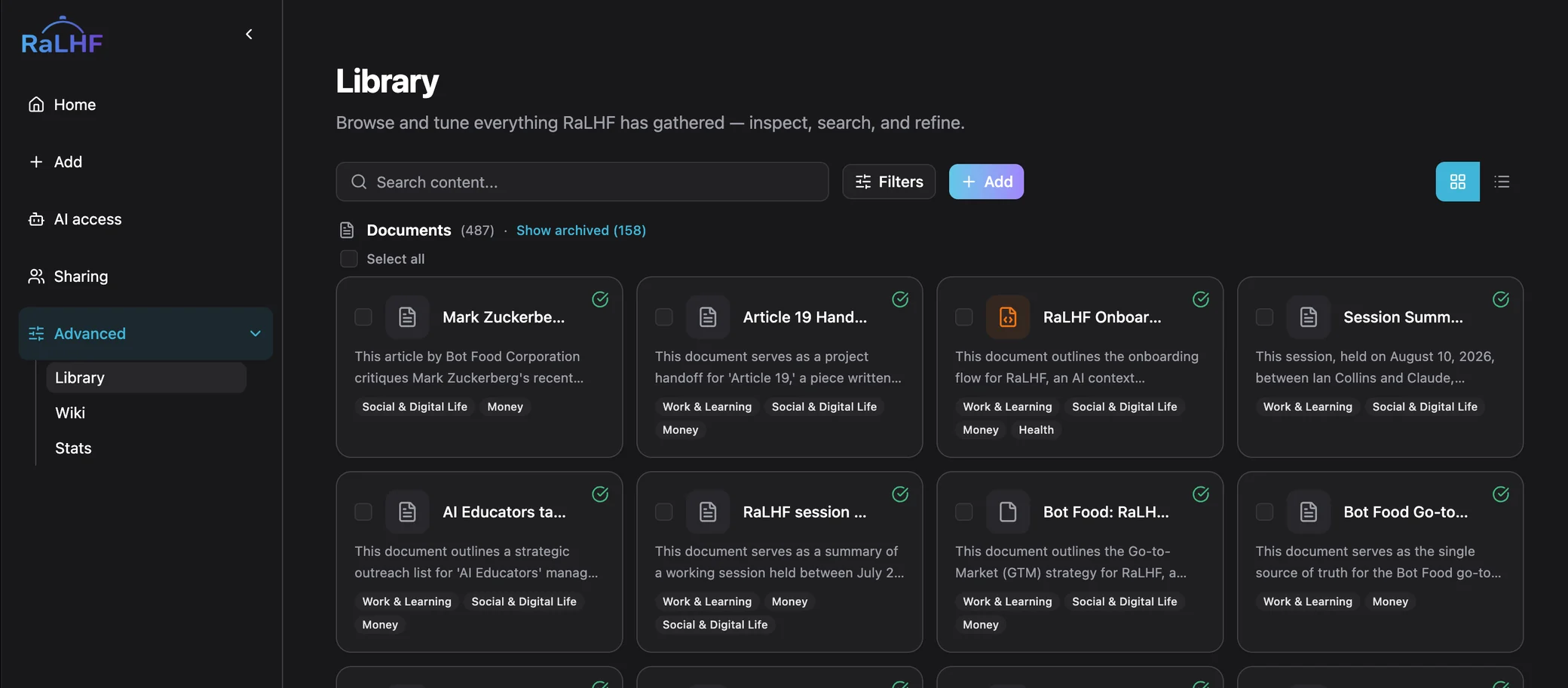Viewport: 1568px width, 688px height.
Task: Open the Mark Zuckerbe... document title
Action: pyautogui.click(x=504, y=317)
